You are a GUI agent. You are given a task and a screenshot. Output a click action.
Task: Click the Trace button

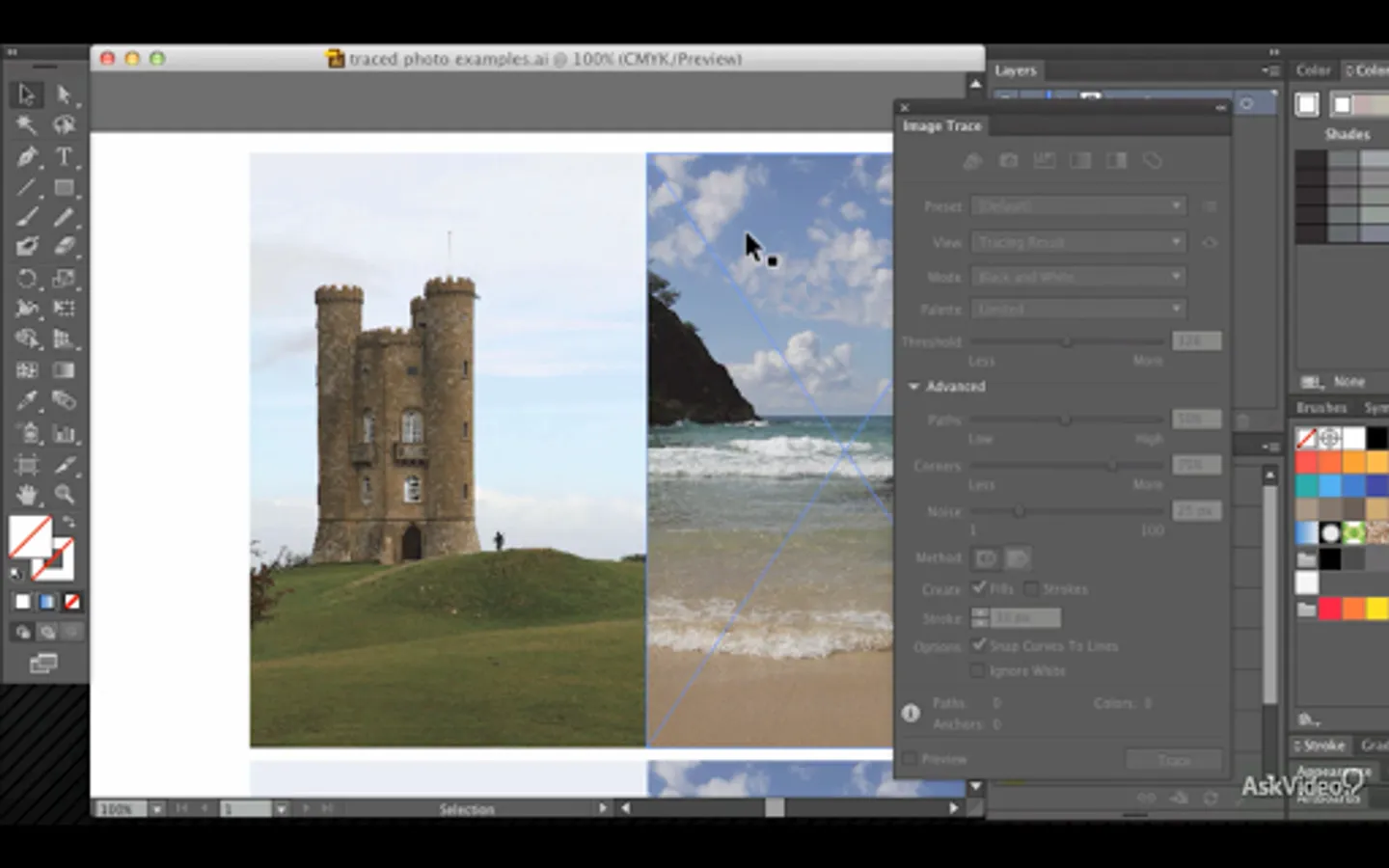[x=1174, y=760]
